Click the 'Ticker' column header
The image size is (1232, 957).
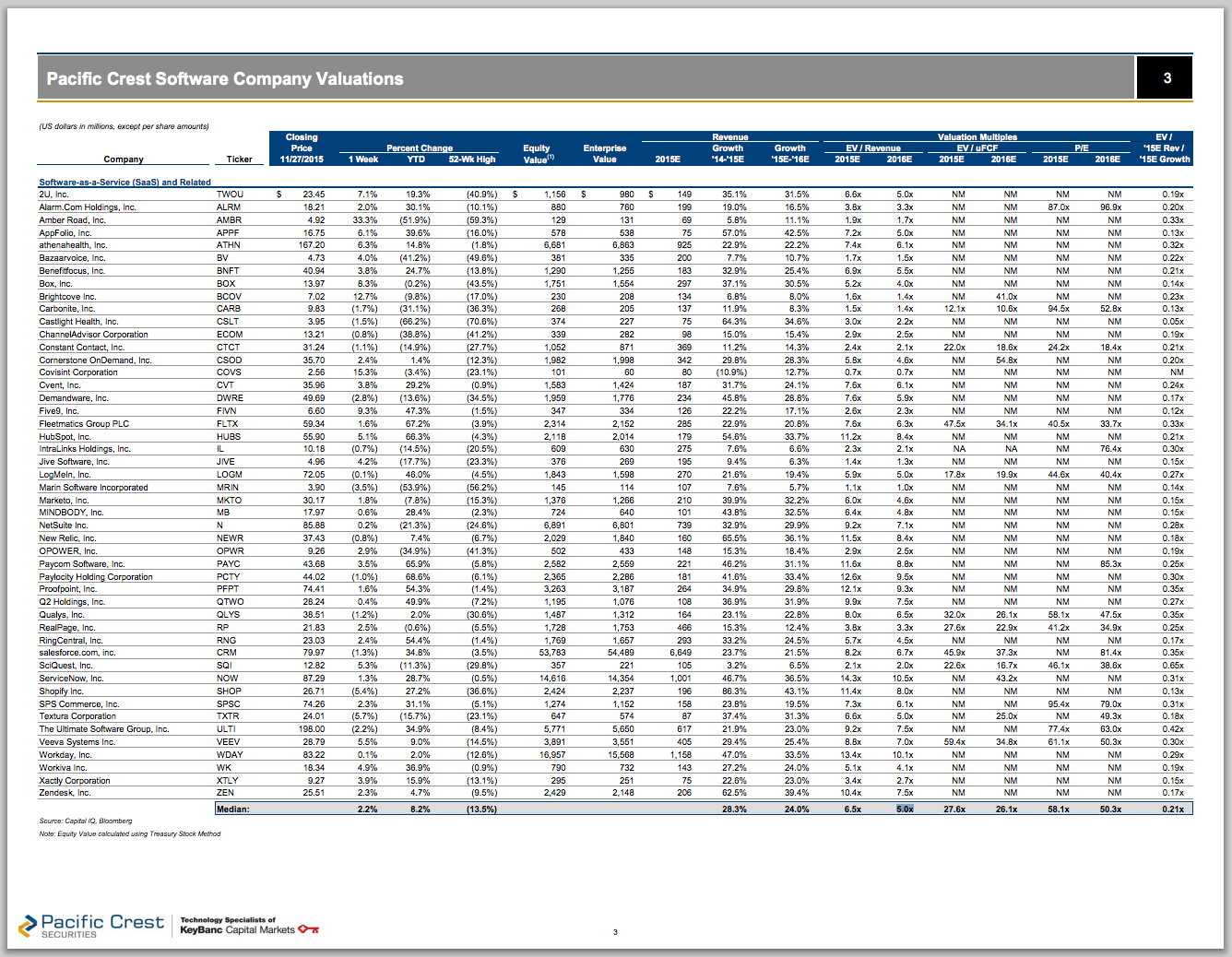coord(240,159)
